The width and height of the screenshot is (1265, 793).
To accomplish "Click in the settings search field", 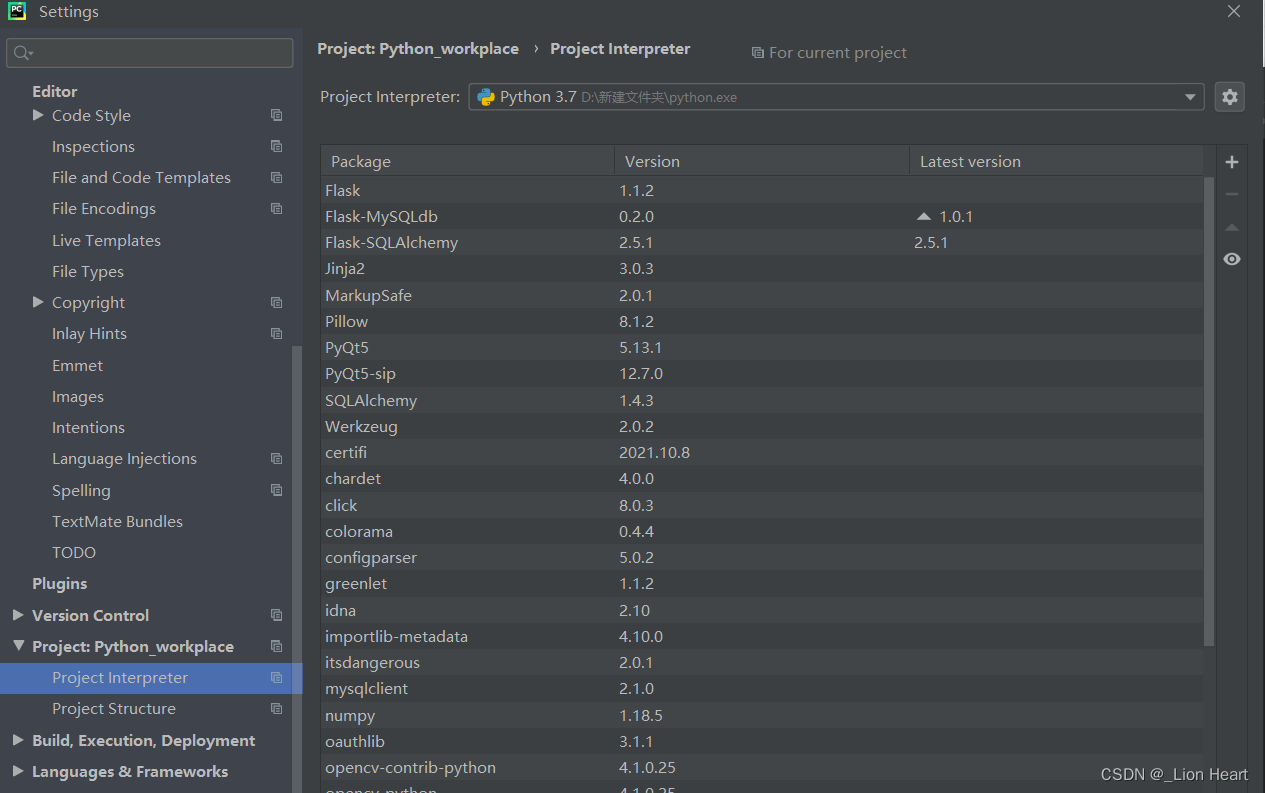I will [150, 53].
